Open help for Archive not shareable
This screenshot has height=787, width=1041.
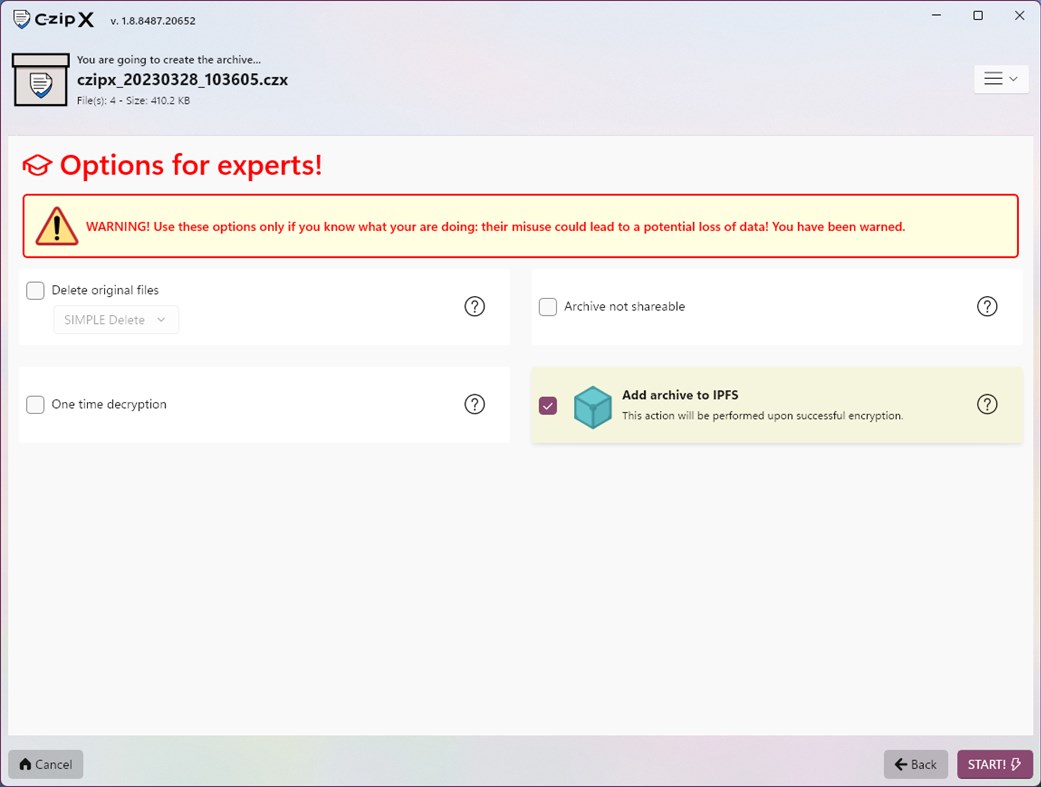click(x=987, y=306)
